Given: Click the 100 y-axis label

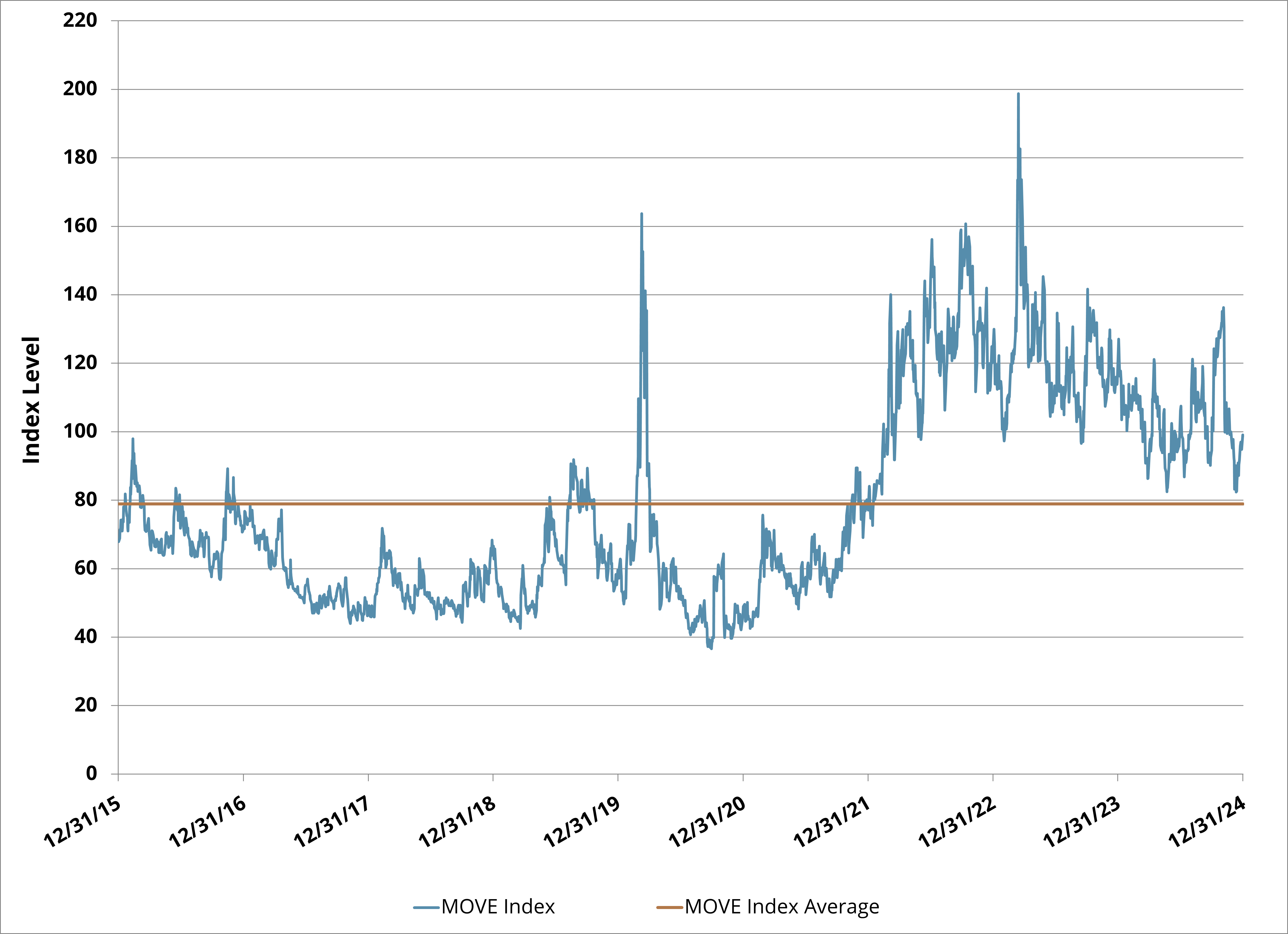Looking at the screenshot, I should (80, 431).
